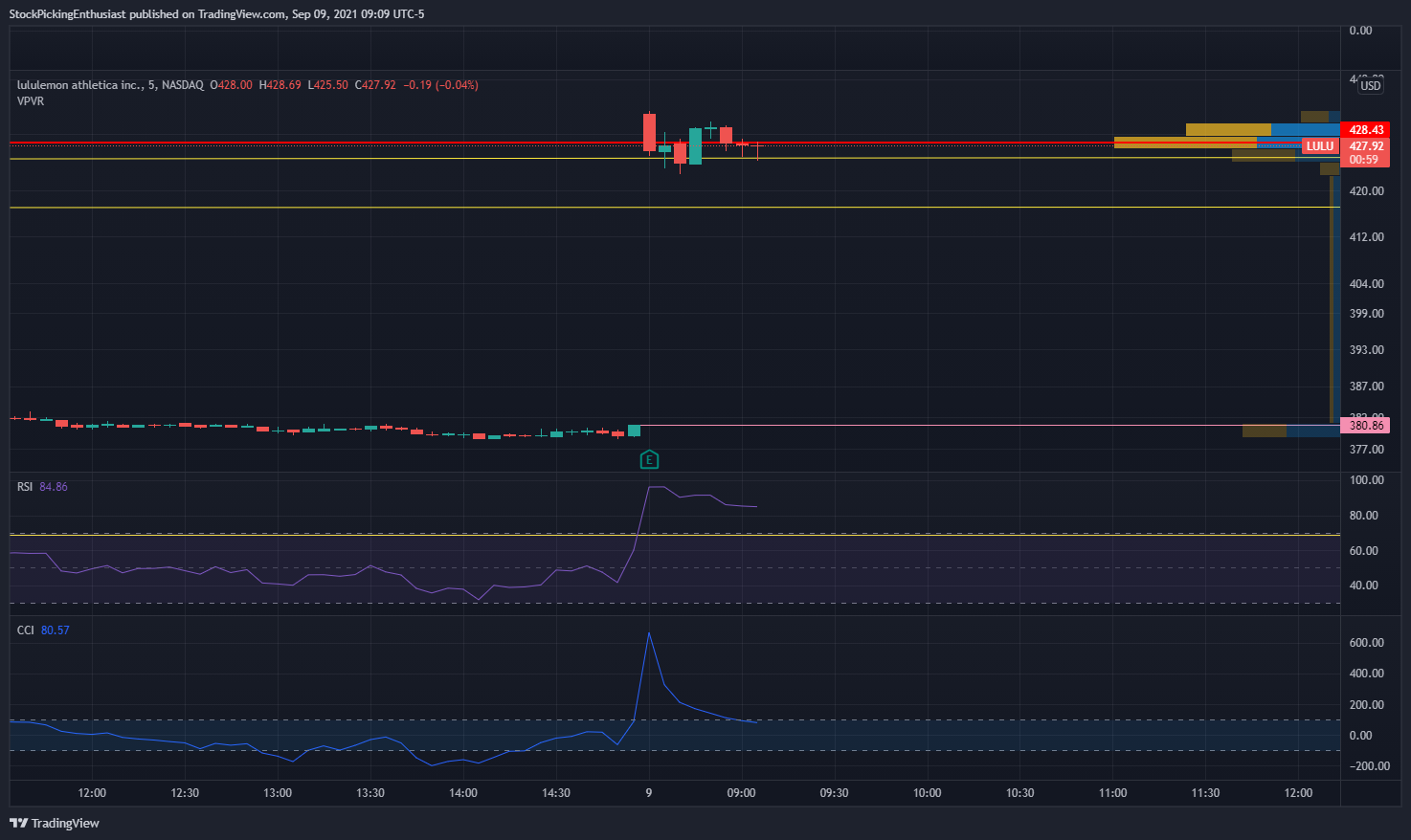The image size is (1411, 840).
Task: Click the 14:00 time axis label
Action: 463,793
